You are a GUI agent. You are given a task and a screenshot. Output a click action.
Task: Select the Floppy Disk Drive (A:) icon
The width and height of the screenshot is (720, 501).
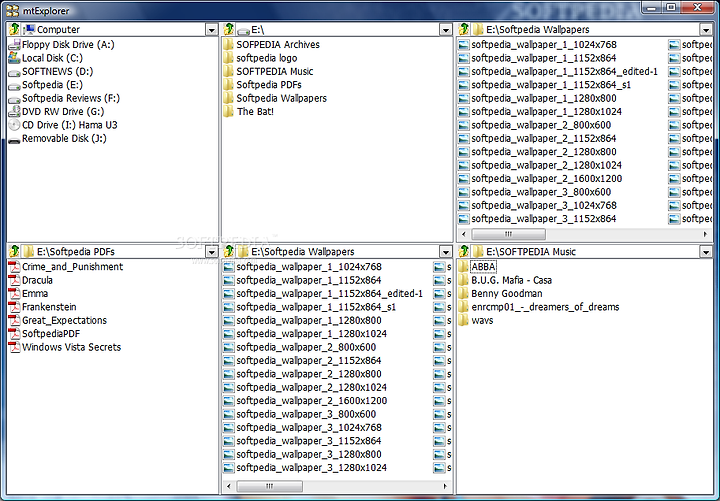point(14,45)
